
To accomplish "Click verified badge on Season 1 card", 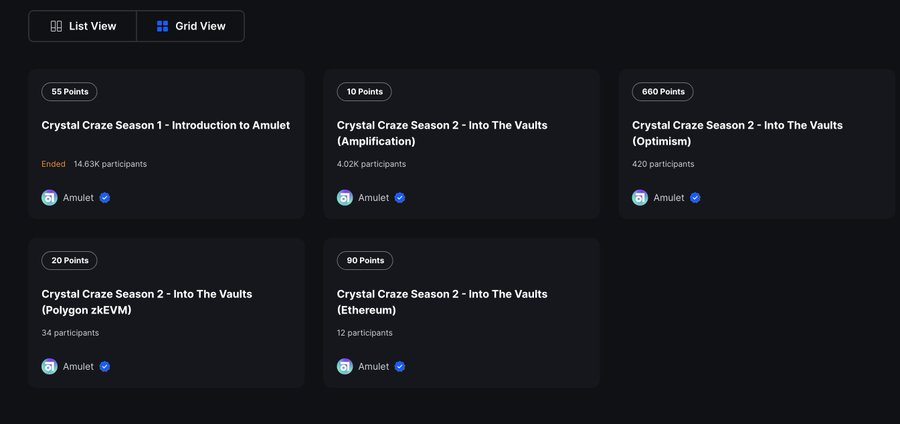I will 104,198.
